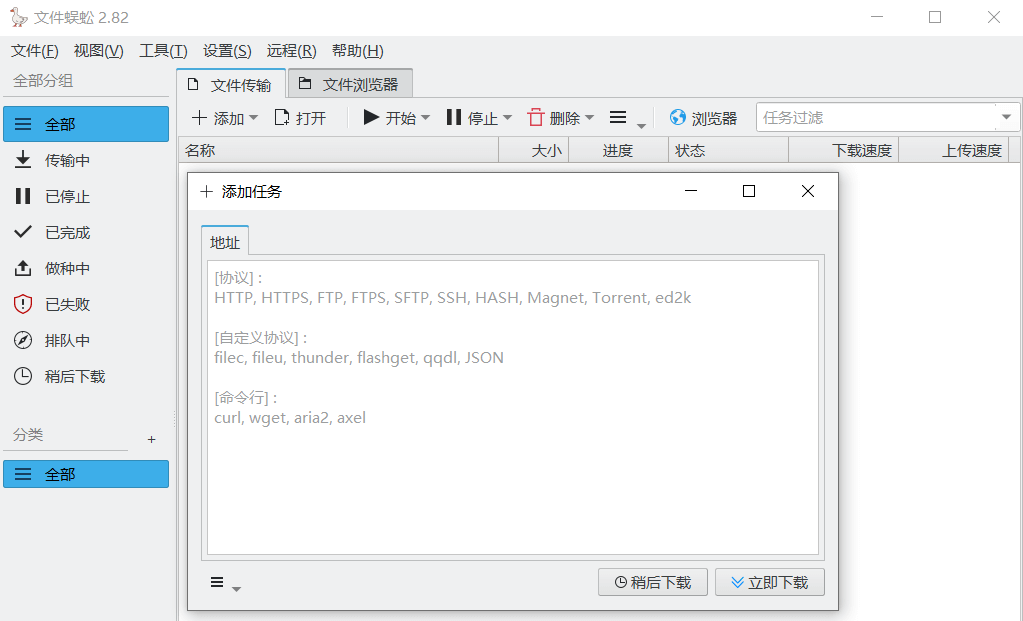This screenshot has width=1023, height=621.
Task: Maximize the 添加任务 dialog
Action: click(x=749, y=191)
